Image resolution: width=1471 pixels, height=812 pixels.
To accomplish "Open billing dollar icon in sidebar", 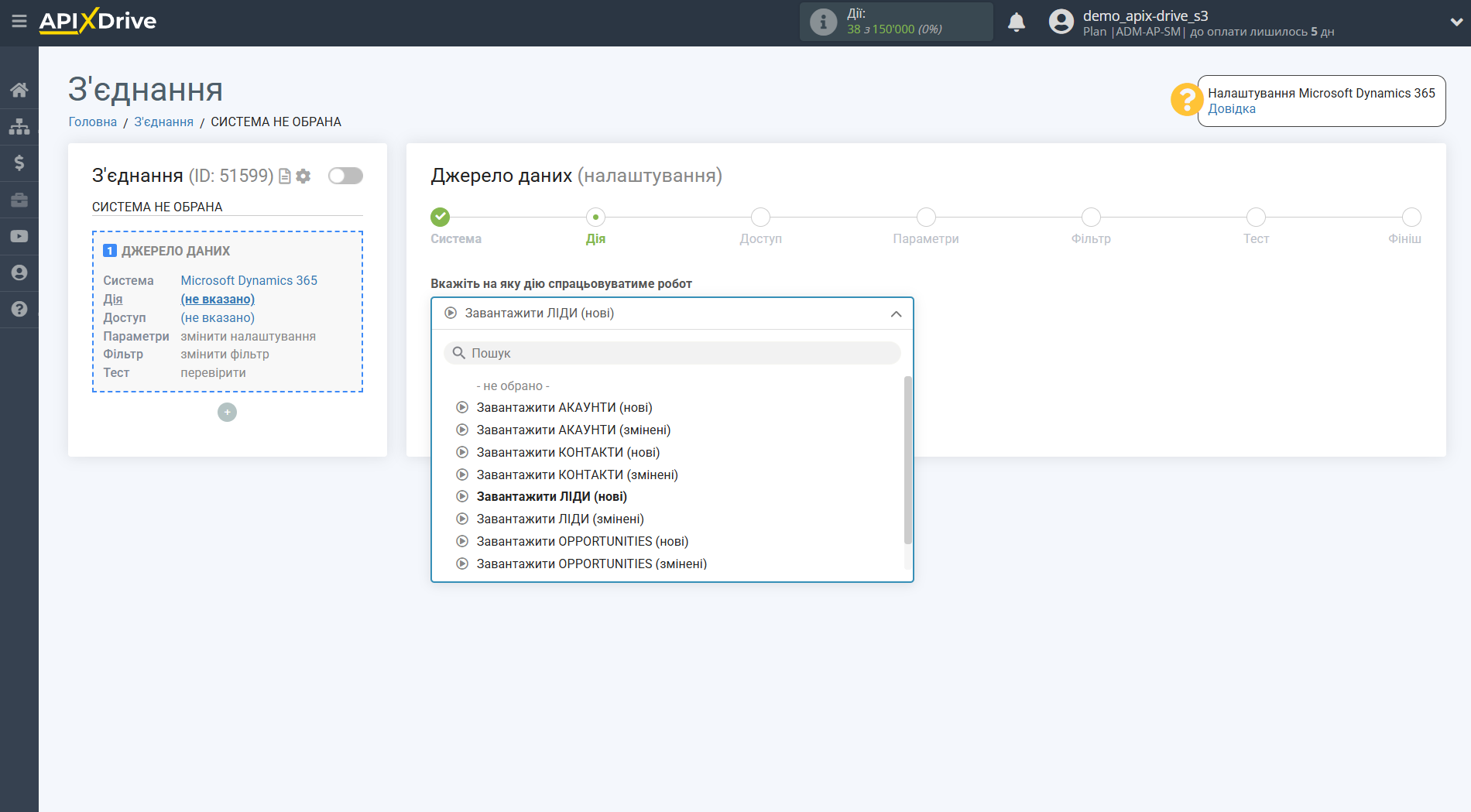I will tap(19, 163).
